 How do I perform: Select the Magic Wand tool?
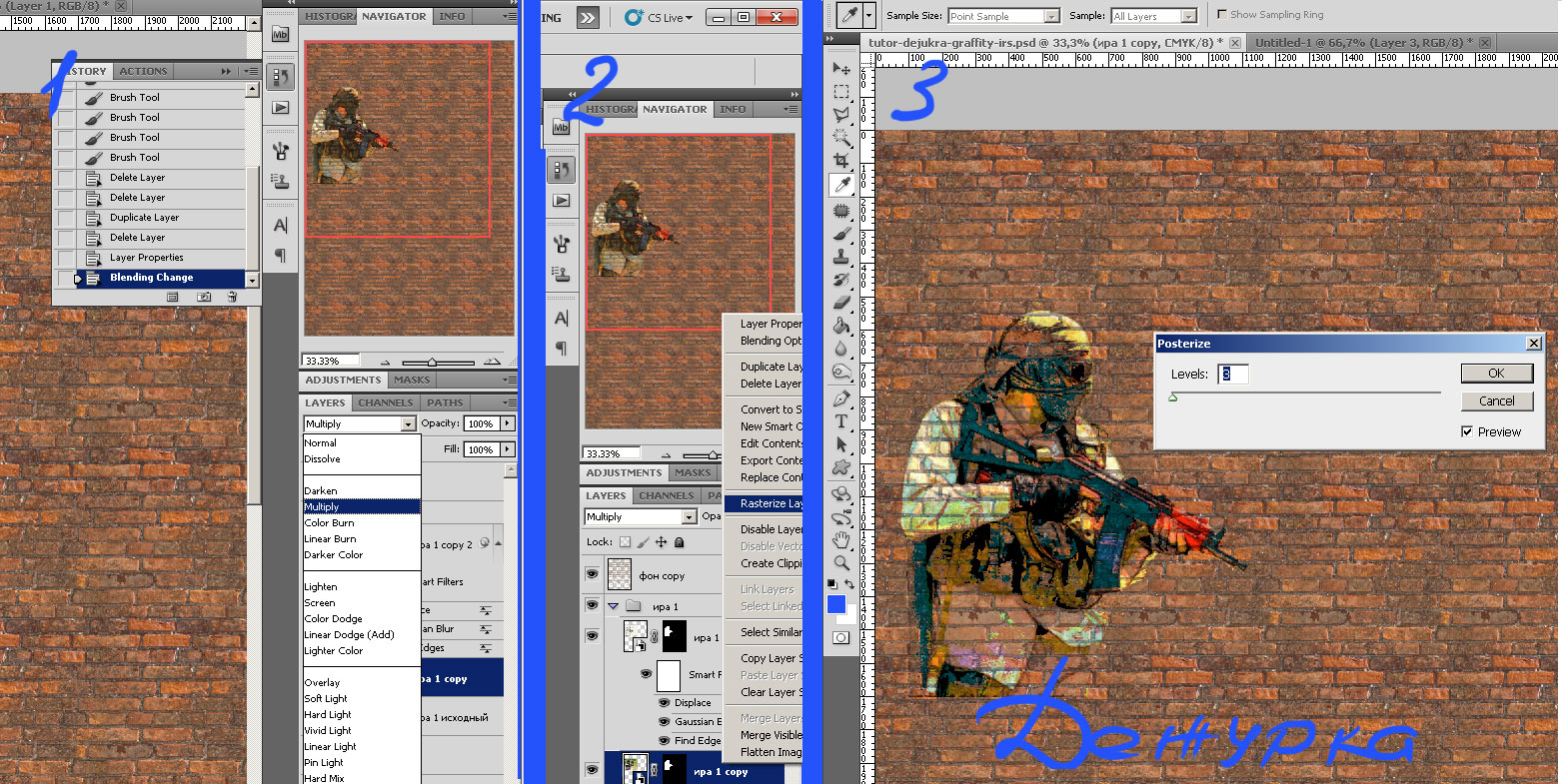point(841,138)
